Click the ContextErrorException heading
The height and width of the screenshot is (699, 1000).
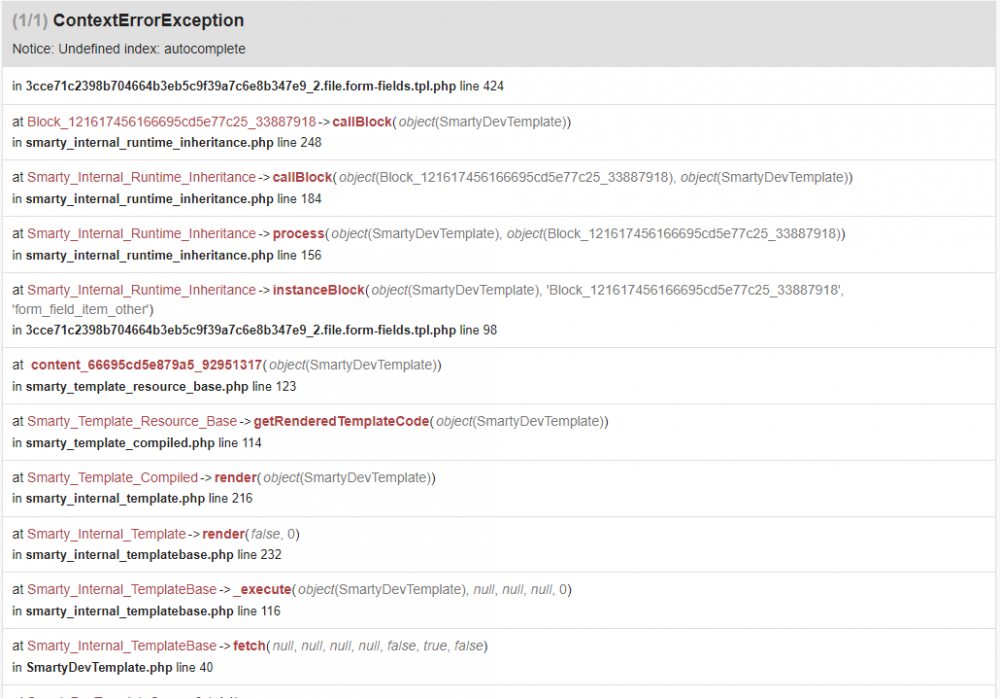tap(148, 20)
